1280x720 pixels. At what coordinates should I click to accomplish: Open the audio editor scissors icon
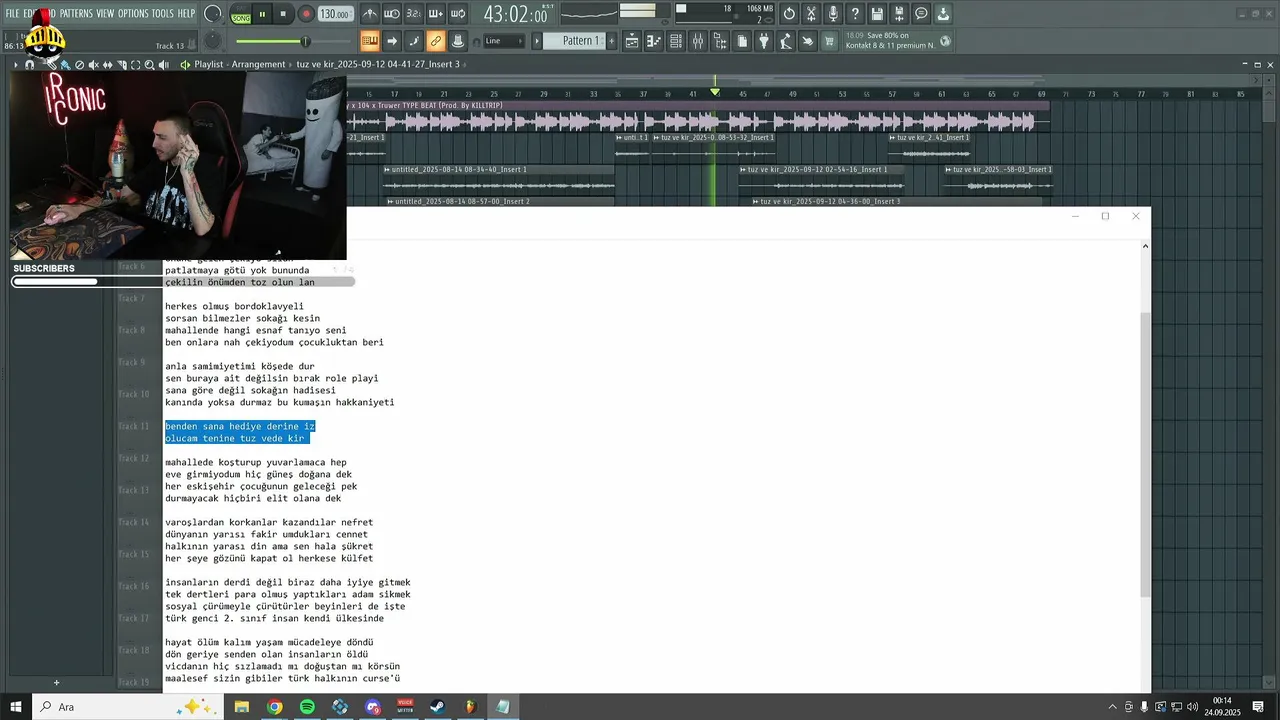click(x=811, y=14)
